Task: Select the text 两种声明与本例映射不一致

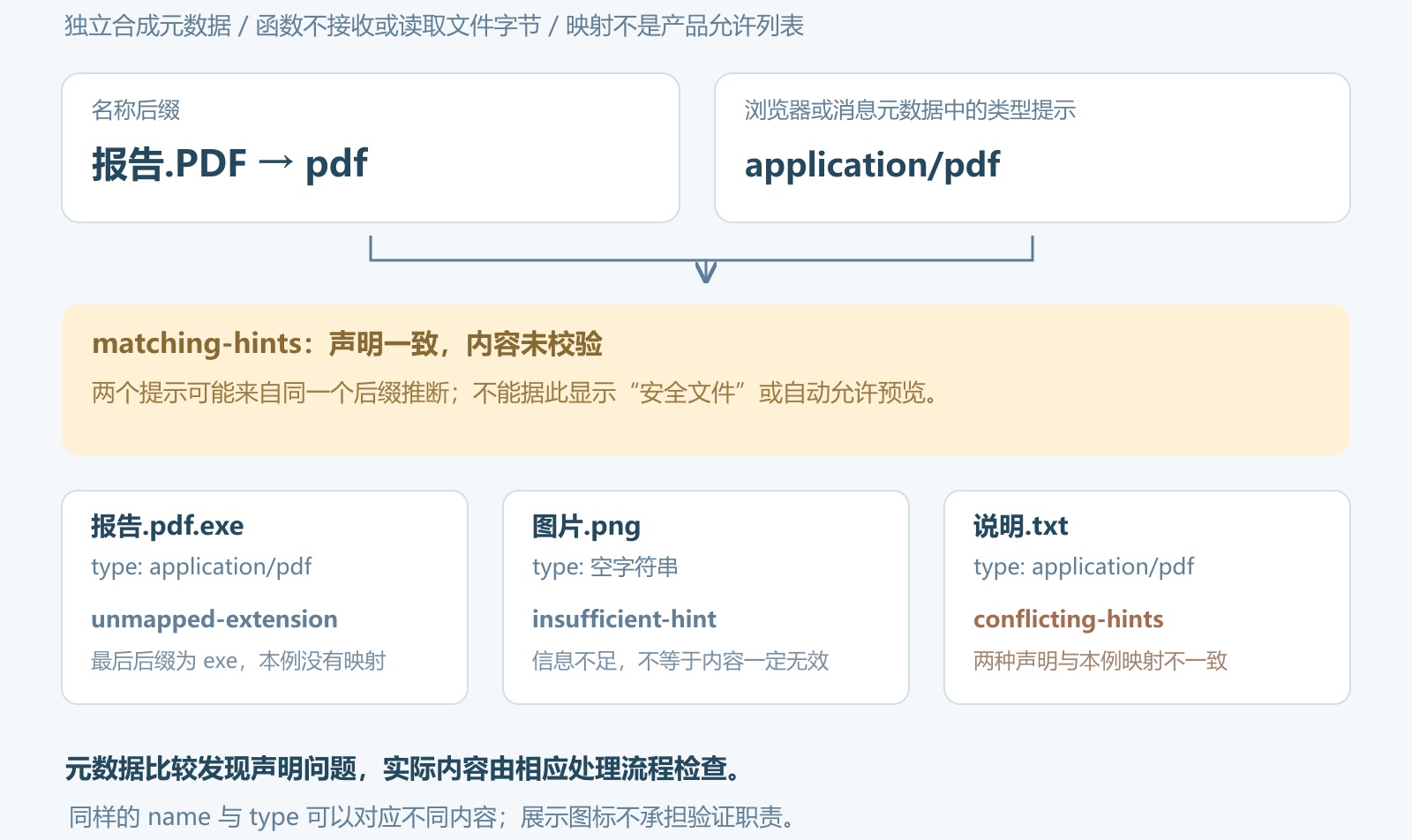Action: coord(1100,661)
